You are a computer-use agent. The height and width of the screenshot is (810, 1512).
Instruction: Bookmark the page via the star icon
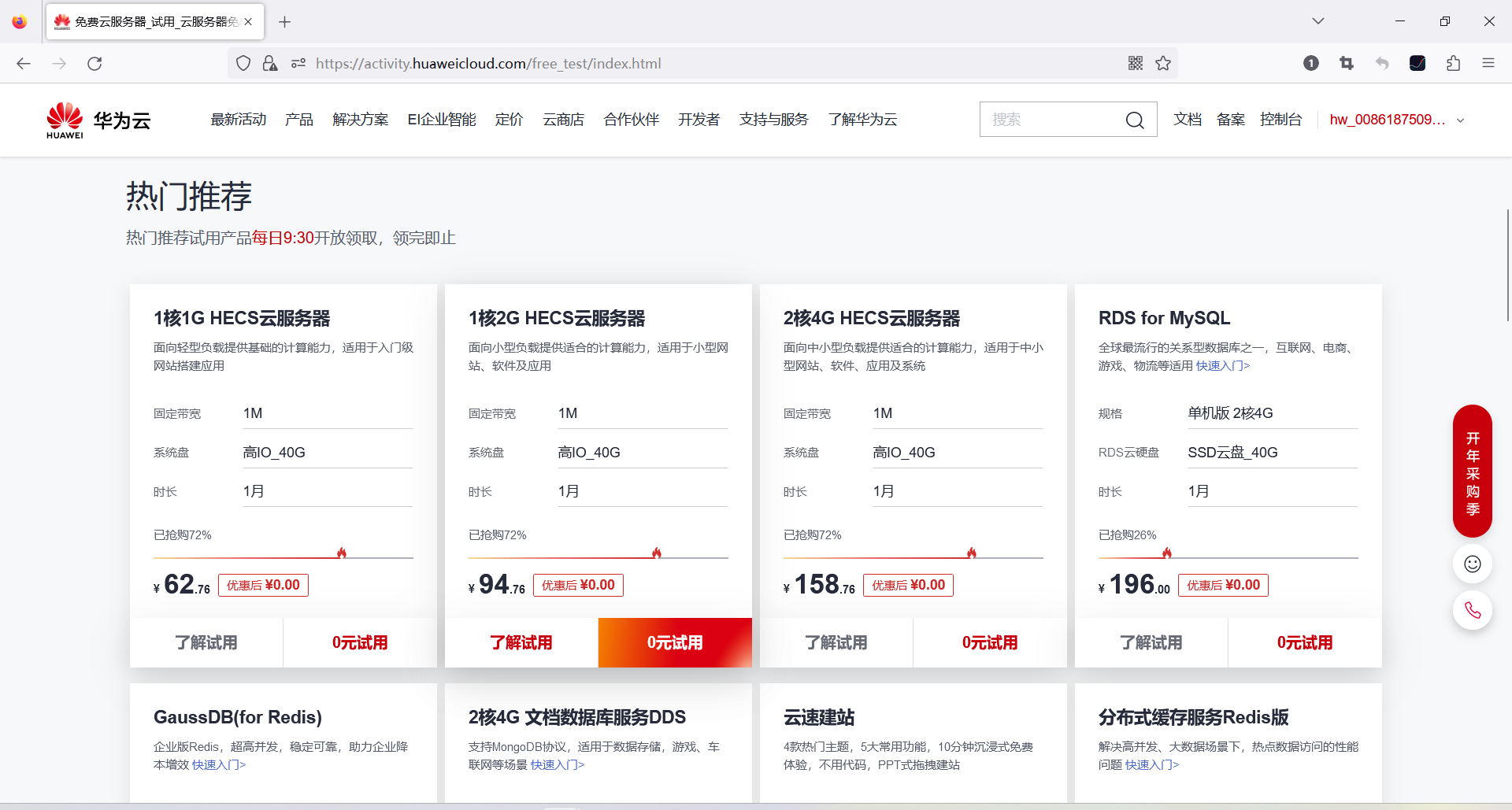[1163, 63]
